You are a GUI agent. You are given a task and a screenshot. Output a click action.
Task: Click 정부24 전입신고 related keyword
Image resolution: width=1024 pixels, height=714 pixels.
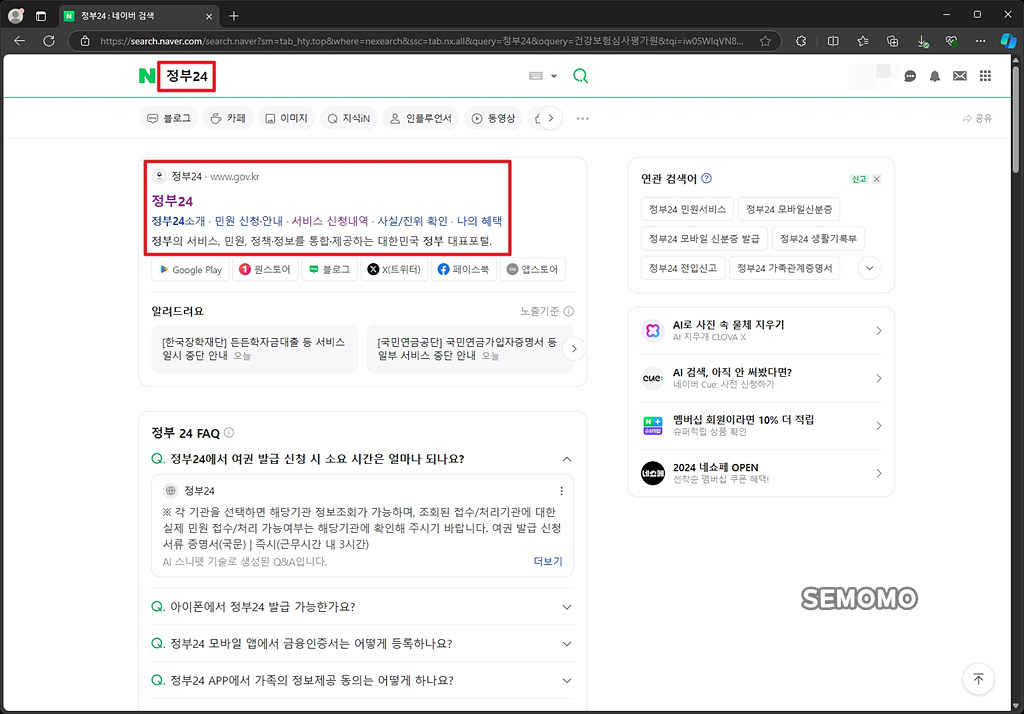coord(682,268)
